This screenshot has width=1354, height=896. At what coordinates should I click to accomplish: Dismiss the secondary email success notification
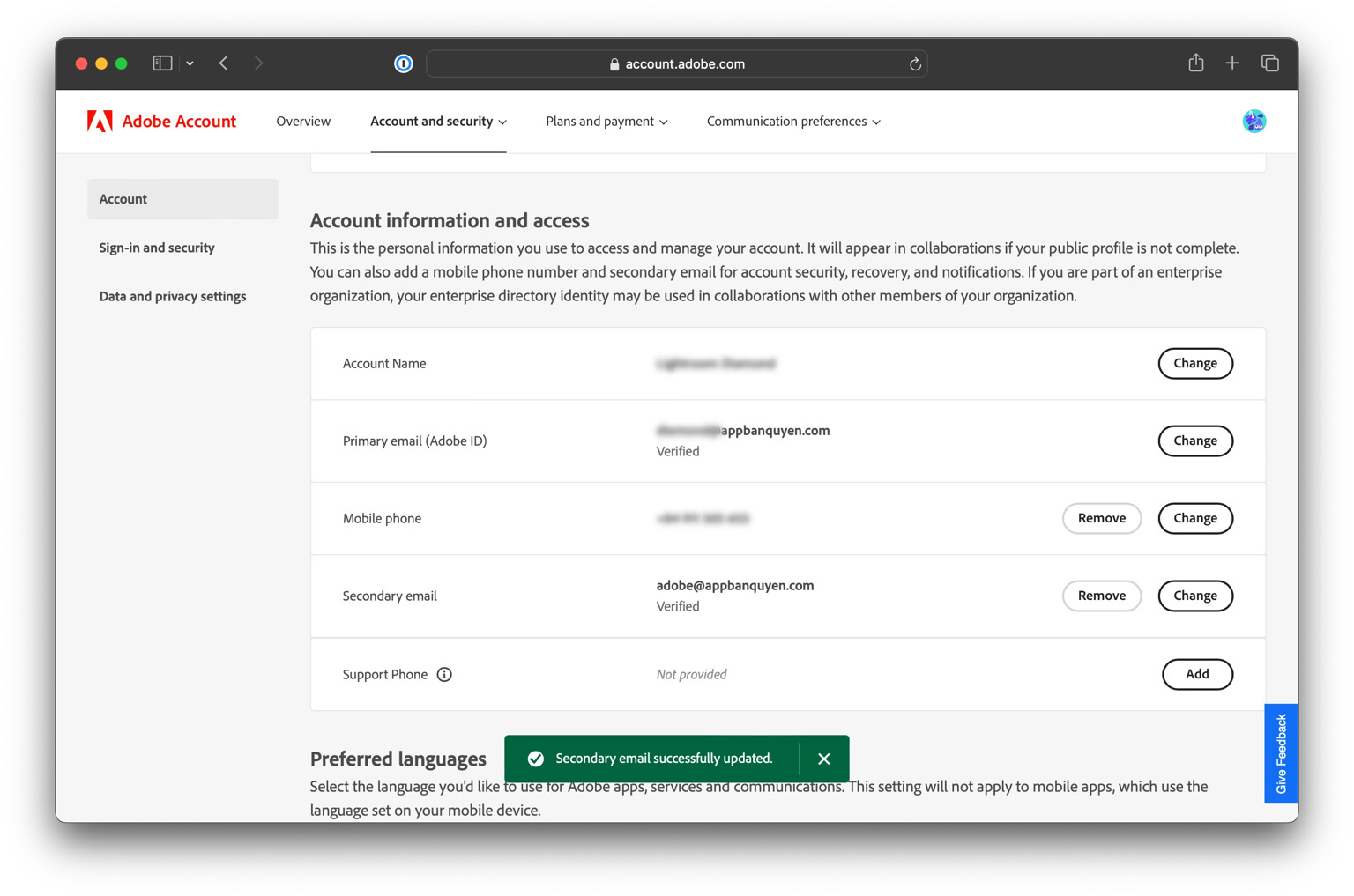click(823, 759)
